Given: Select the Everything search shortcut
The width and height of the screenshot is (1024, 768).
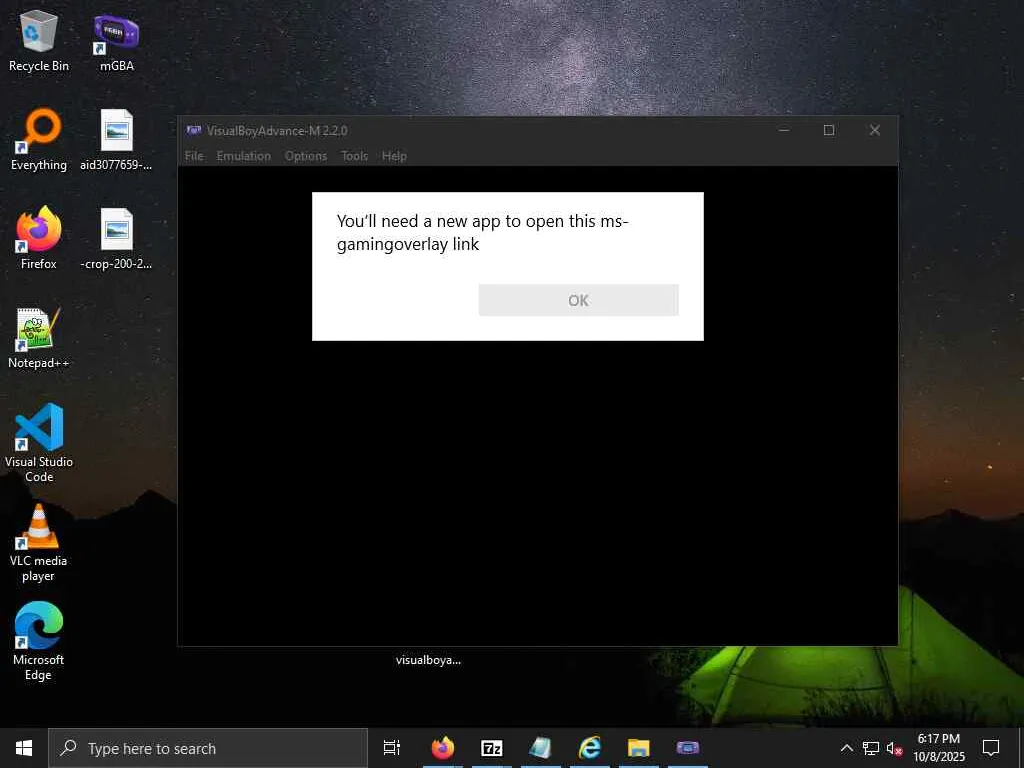Looking at the screenshot, I should (x=39, y=140).
